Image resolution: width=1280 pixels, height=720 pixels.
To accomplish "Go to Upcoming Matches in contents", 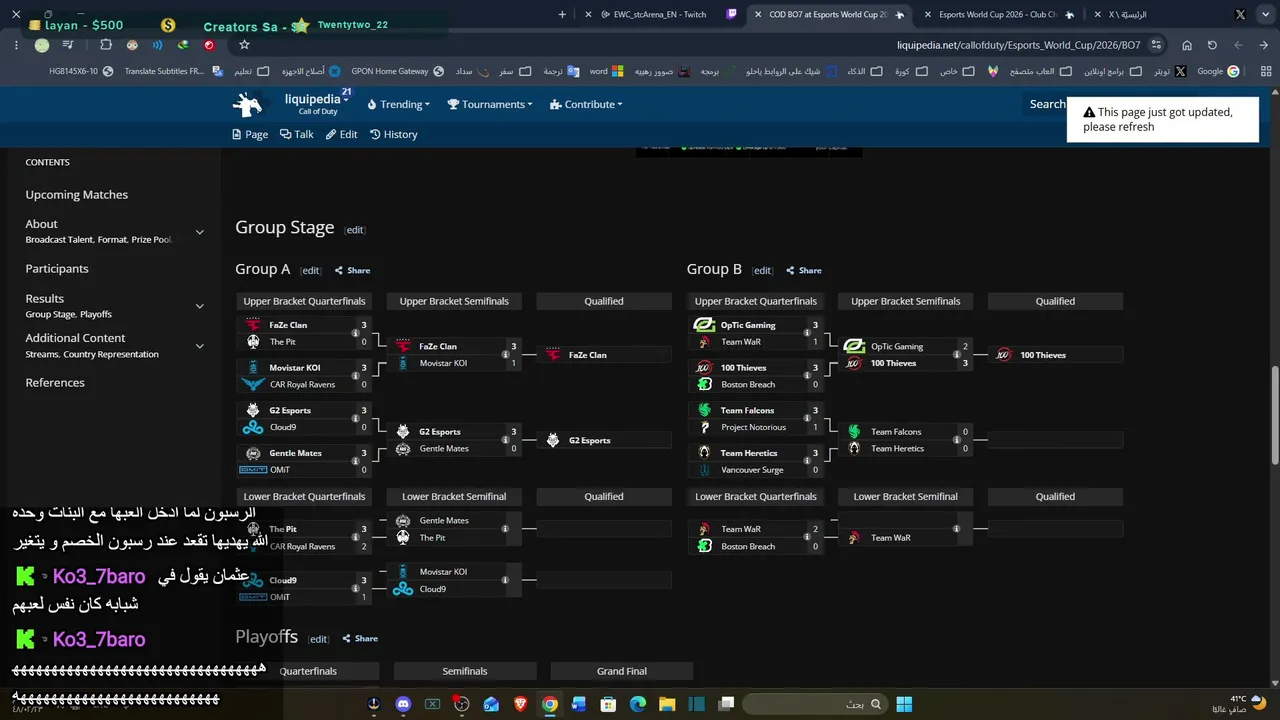I will [77, 194].
